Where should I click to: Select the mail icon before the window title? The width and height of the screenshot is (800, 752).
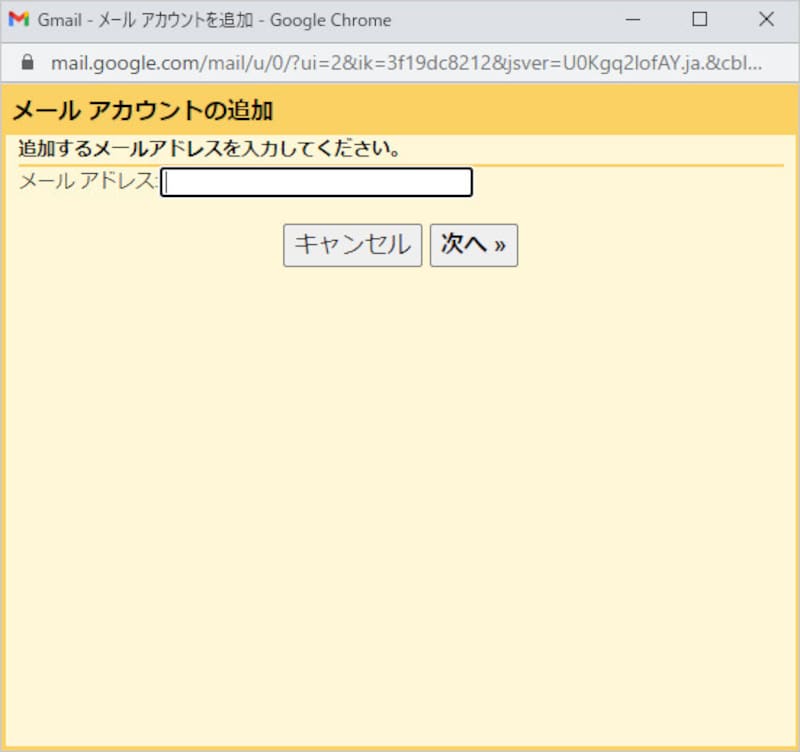click(17, 19)
